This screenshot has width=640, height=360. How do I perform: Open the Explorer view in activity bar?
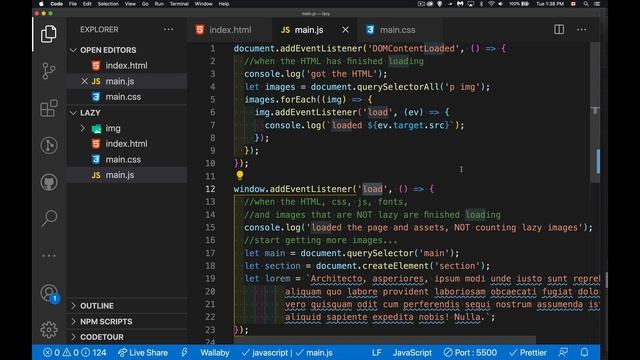coord(49,34)
